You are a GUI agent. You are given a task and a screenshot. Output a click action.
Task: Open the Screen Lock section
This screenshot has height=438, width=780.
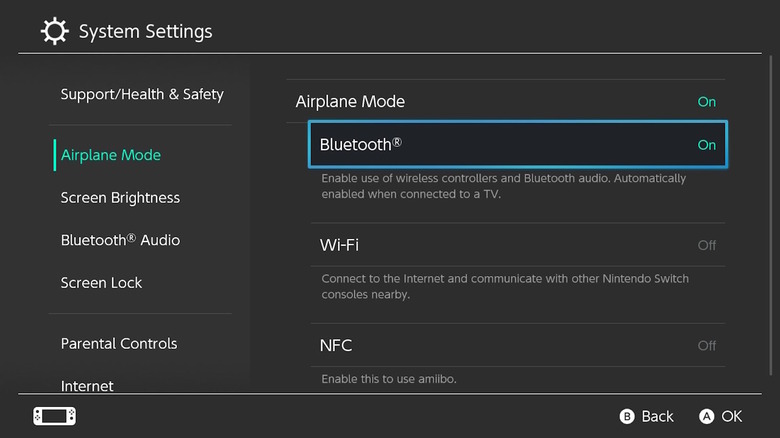(101, 283)
